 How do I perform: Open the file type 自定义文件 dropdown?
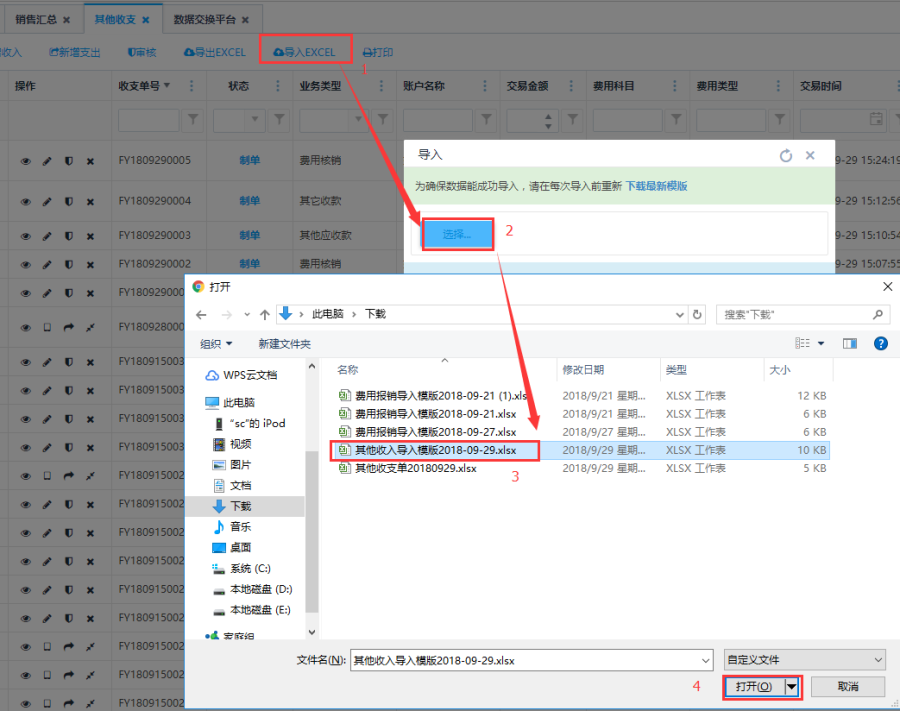[805, 660]
